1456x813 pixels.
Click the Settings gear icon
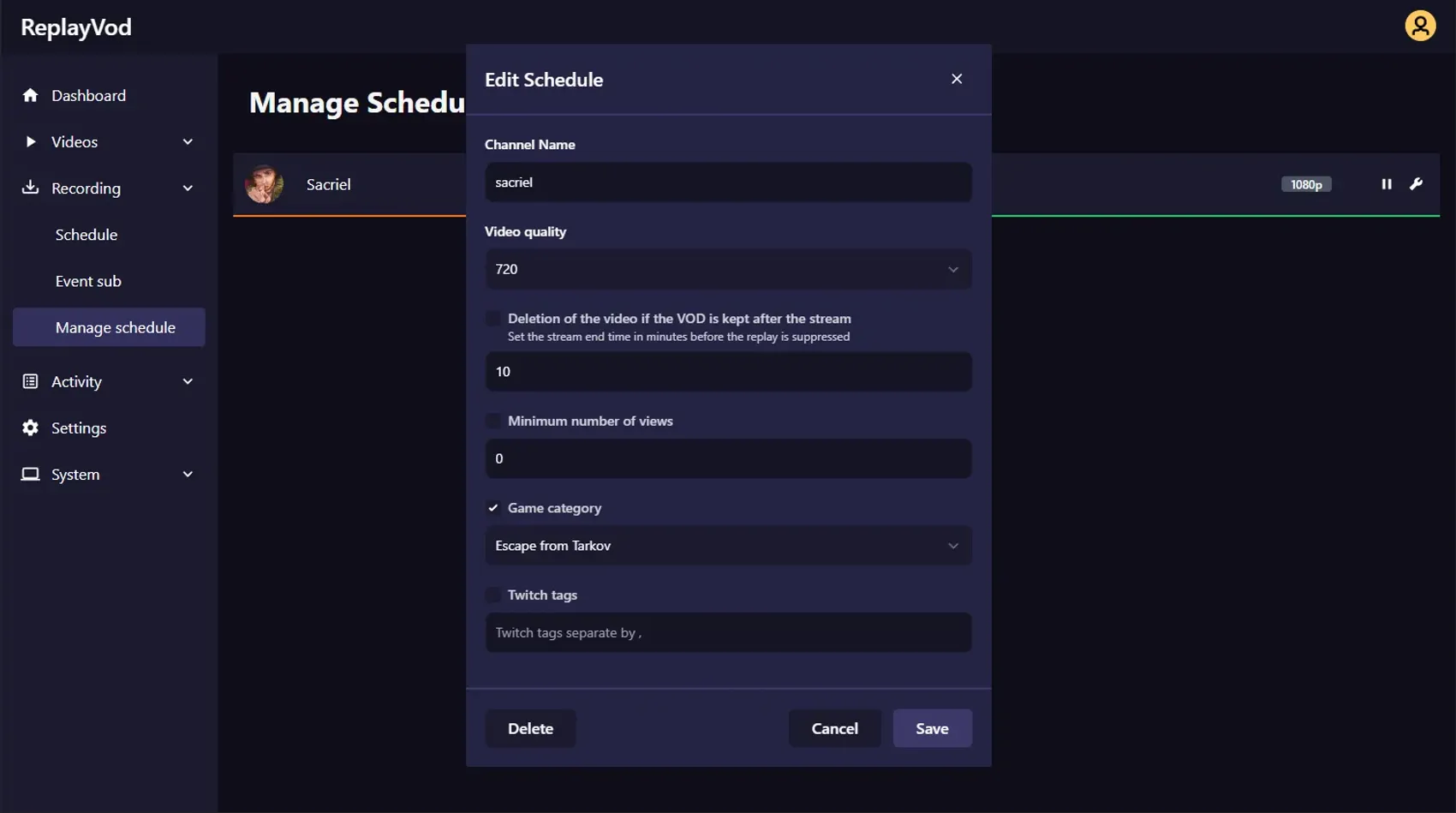pyautogui.click(x=30, y=427)
